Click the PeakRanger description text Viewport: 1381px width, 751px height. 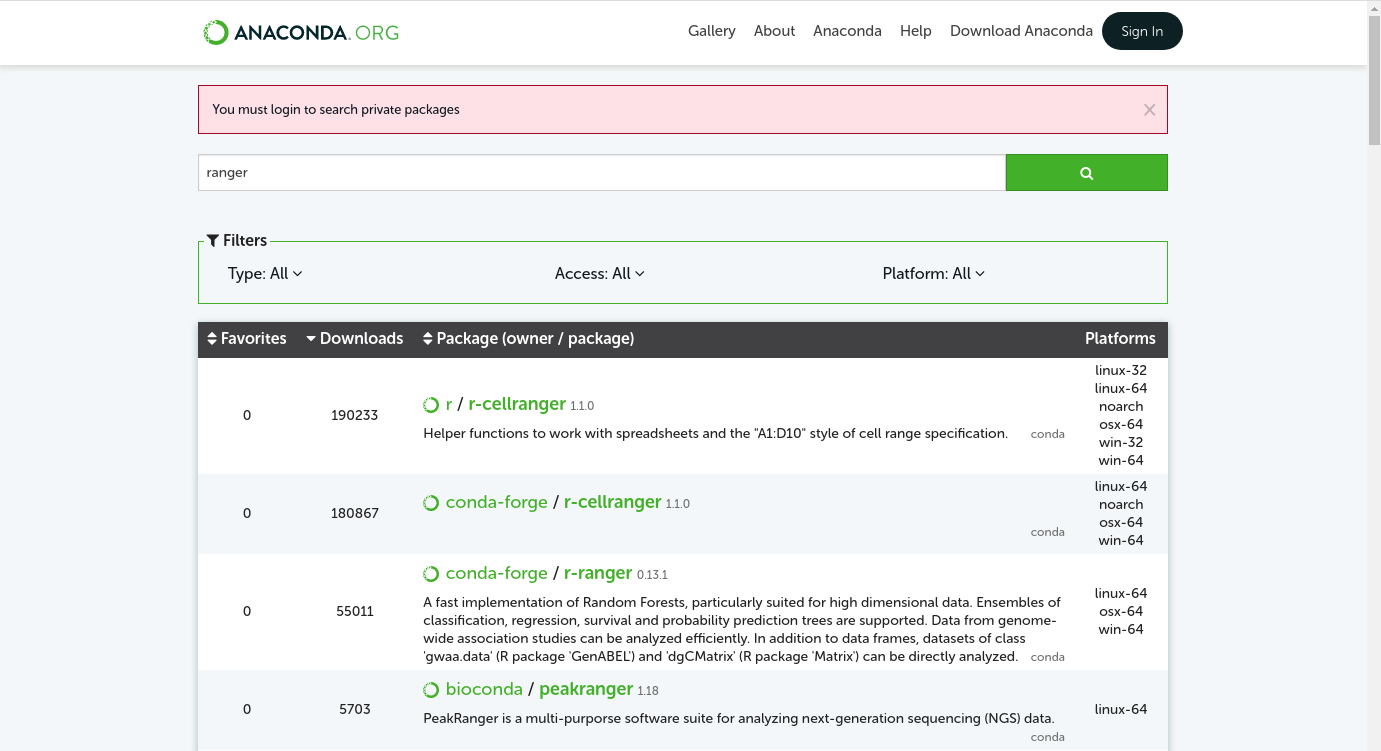tap(739, 718)
